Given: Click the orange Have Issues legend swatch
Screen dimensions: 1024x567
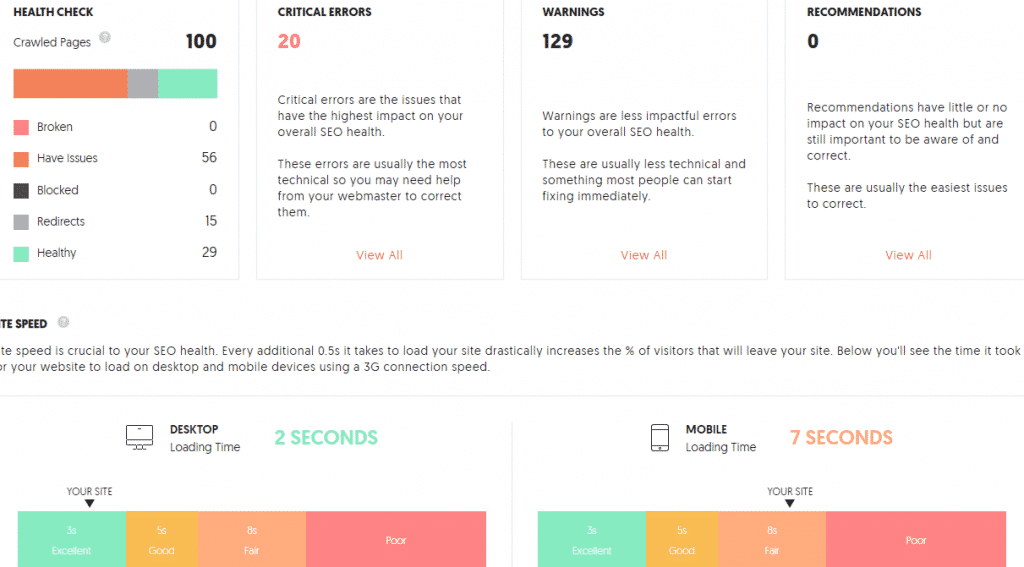Looking at the screenshot, I should tap(21, 159).
